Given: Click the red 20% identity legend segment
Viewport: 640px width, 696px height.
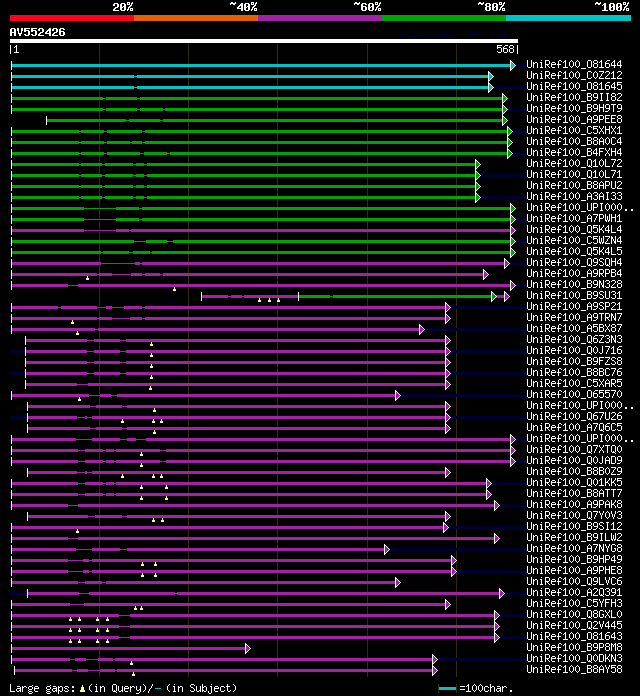Looking at the screenshot, I should pyautogui.click(x=72, y=18).
